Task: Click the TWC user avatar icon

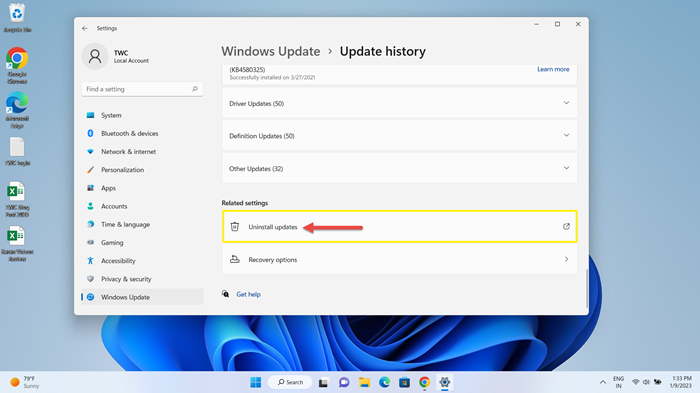Action: (95, 56)
